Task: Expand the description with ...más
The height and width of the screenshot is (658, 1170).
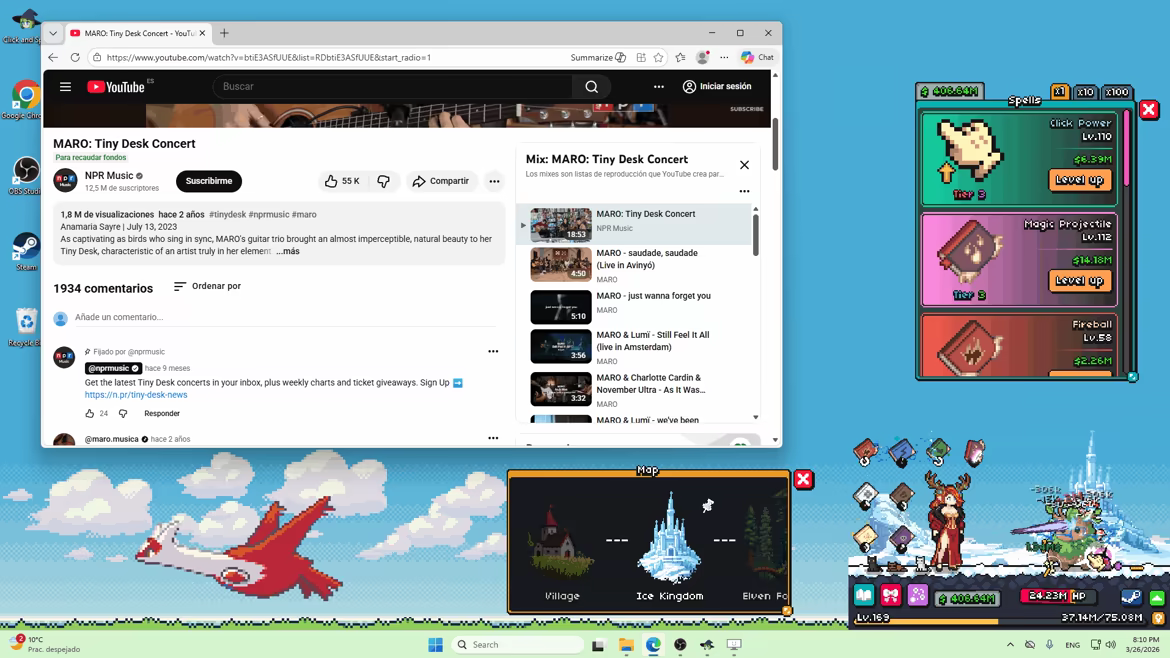Action: click(x=288, y=251)
